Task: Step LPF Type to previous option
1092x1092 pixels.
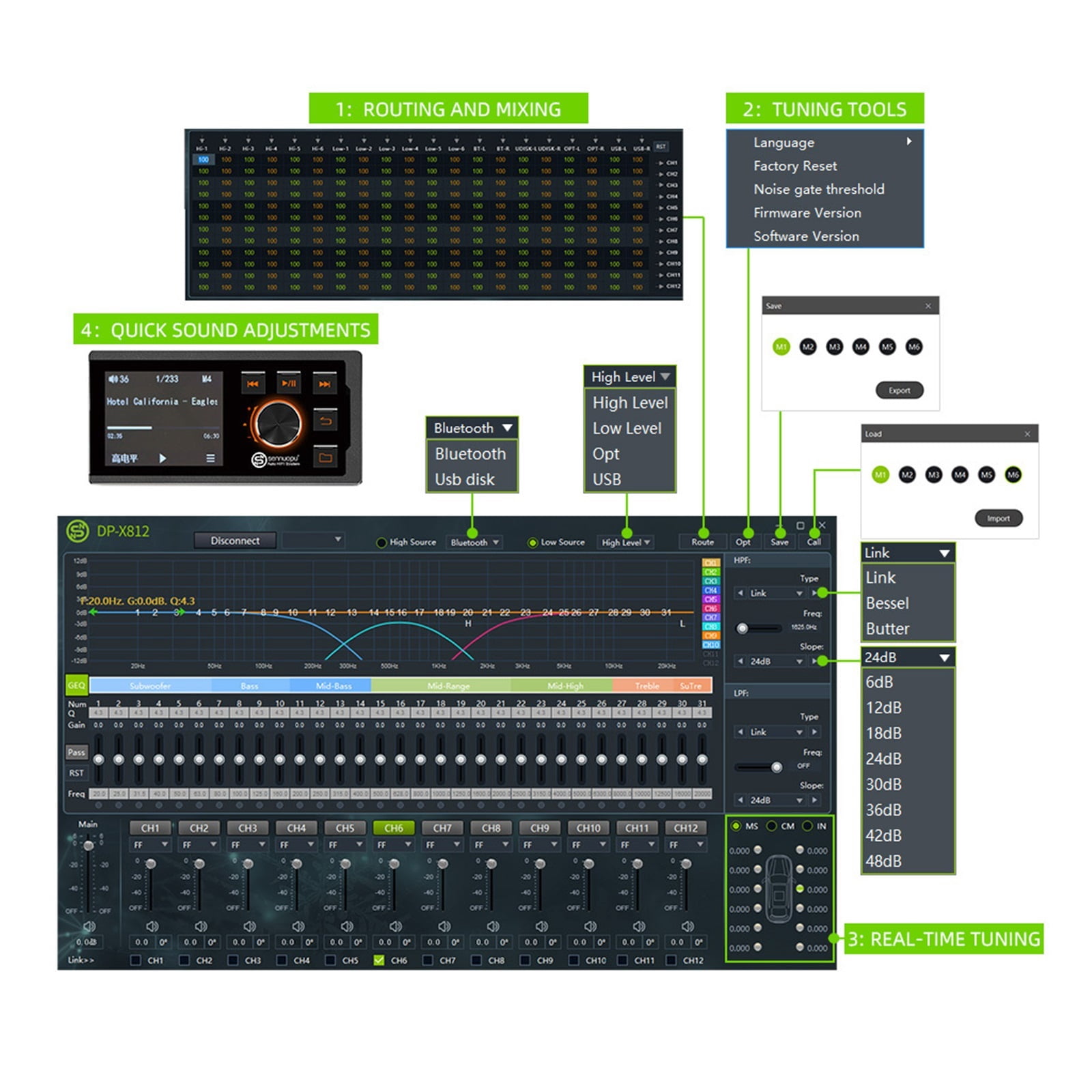Action: pyautogui.click(x=741, y=732)
